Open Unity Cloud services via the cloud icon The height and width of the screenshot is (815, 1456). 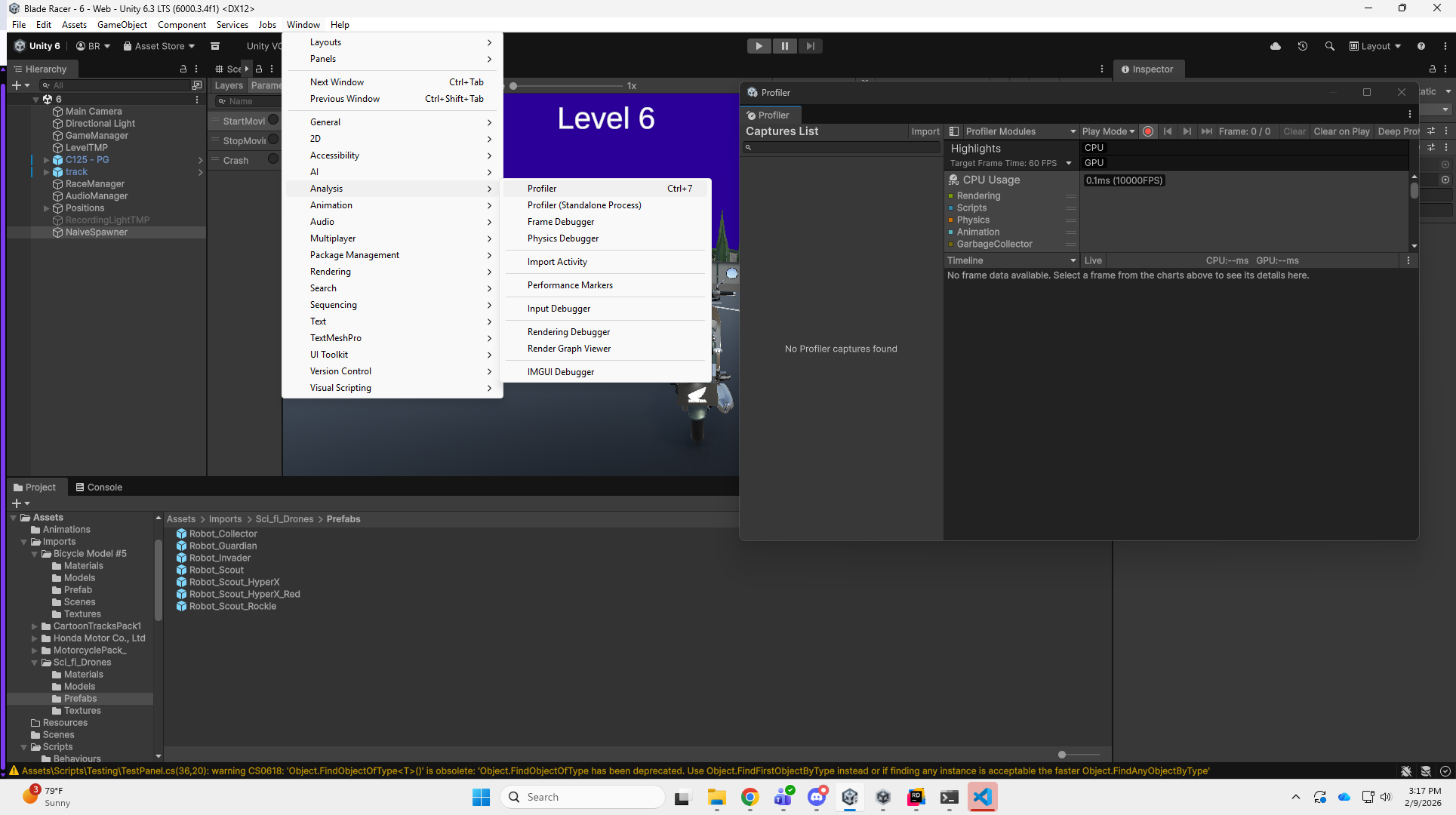pos(1276,46)
